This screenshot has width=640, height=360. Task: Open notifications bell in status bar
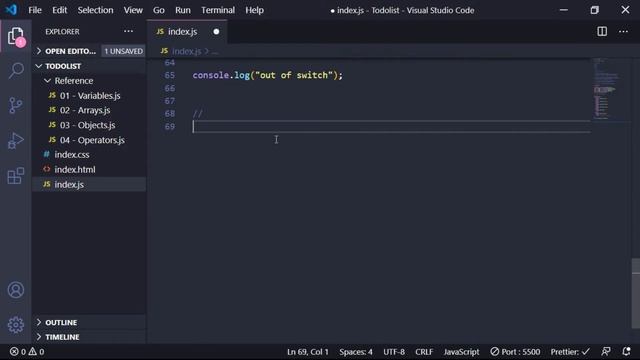point(627,351)
